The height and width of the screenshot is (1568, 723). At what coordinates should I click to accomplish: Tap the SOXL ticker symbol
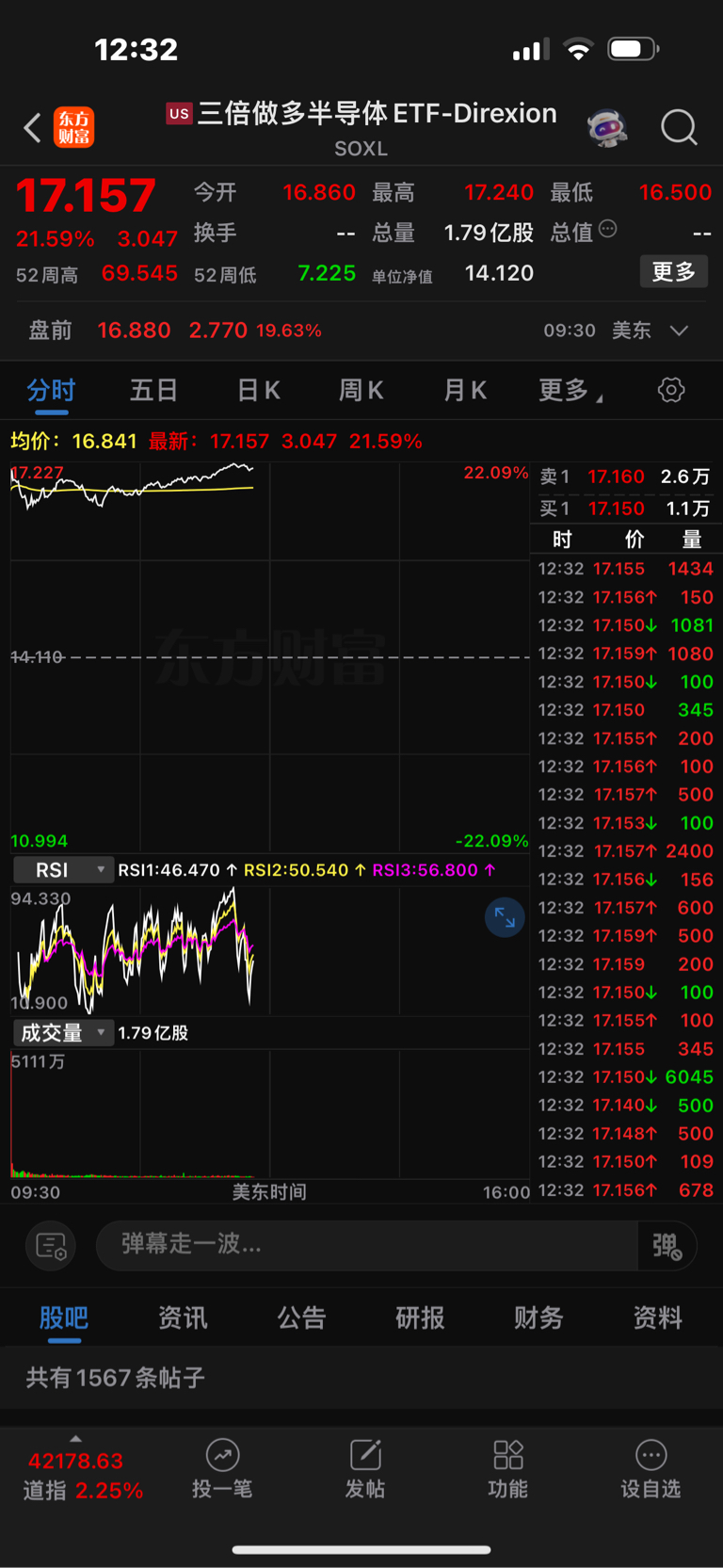361,149
